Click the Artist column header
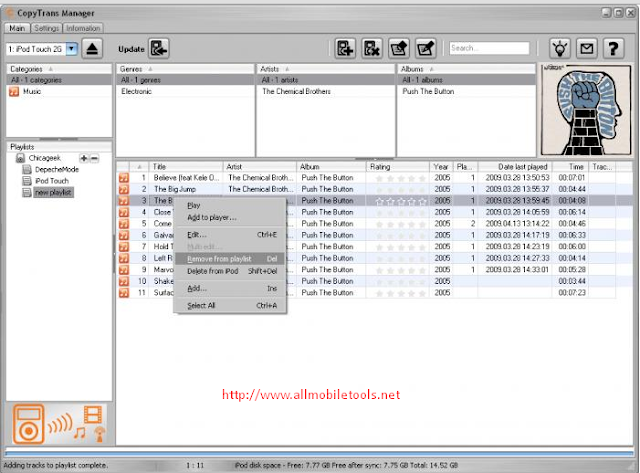 (x=260, y=167)
